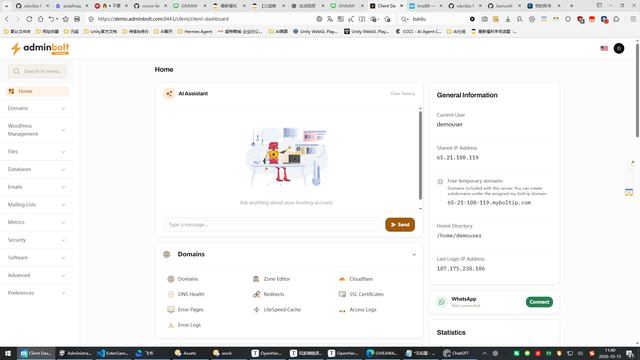Viewport: 640px width, 360px height.
Task: Expand the Mailing Lists sidebar menu
Action: [x=37, y=205]
